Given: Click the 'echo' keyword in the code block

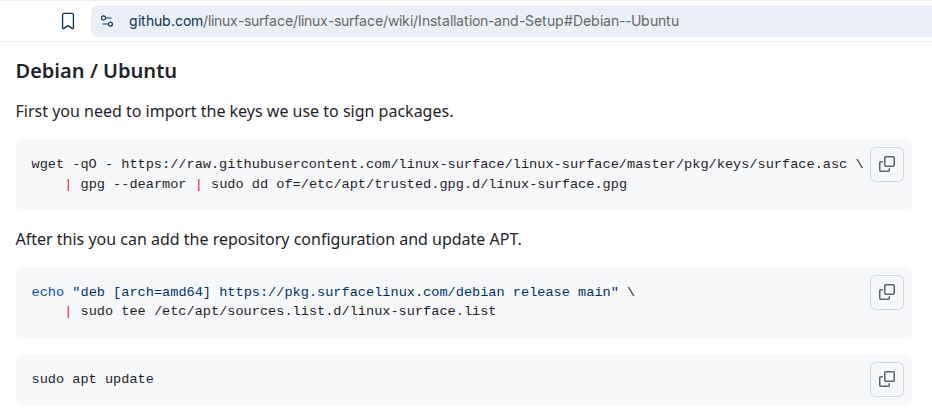Looking at the screenshot, I should (x=48, y=292).
